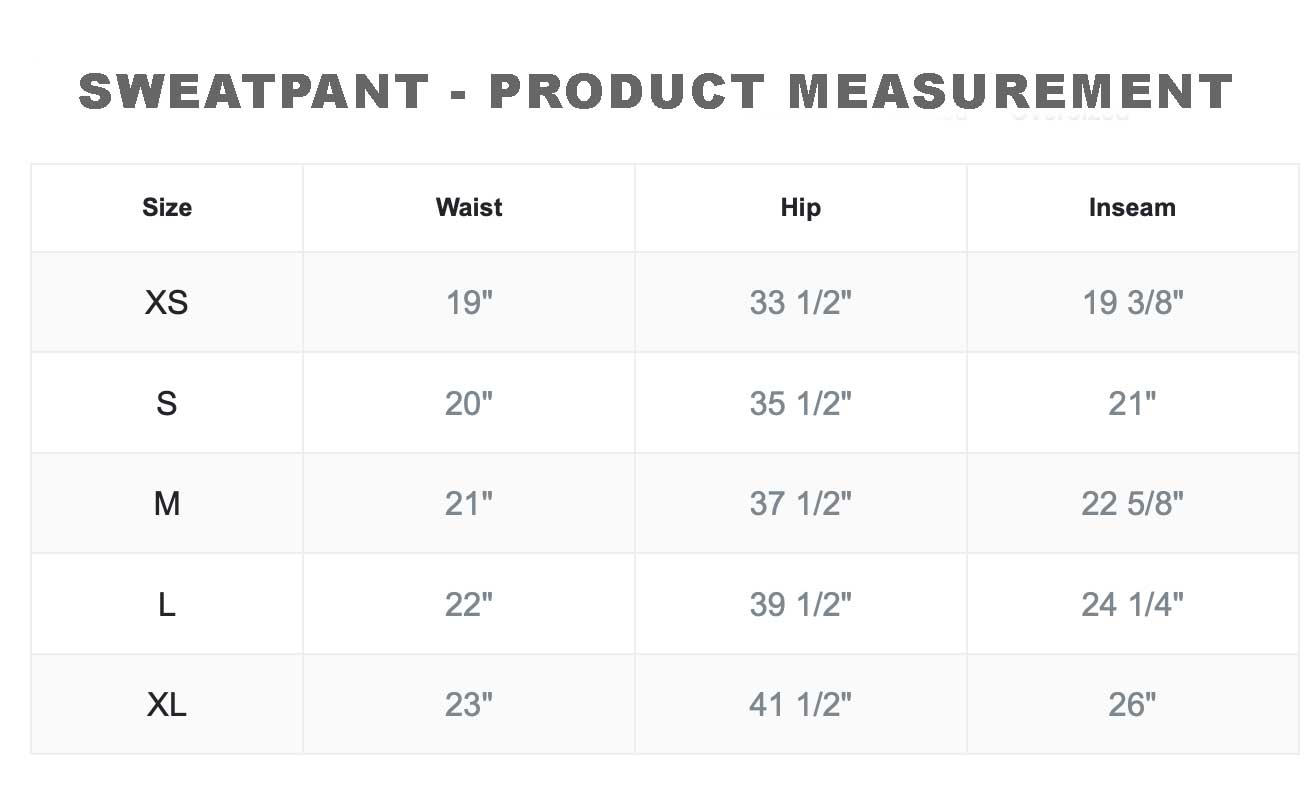Select the 37 1/2" hip cell
Viewport: 1311px width, 787px height.
(800, 504)
